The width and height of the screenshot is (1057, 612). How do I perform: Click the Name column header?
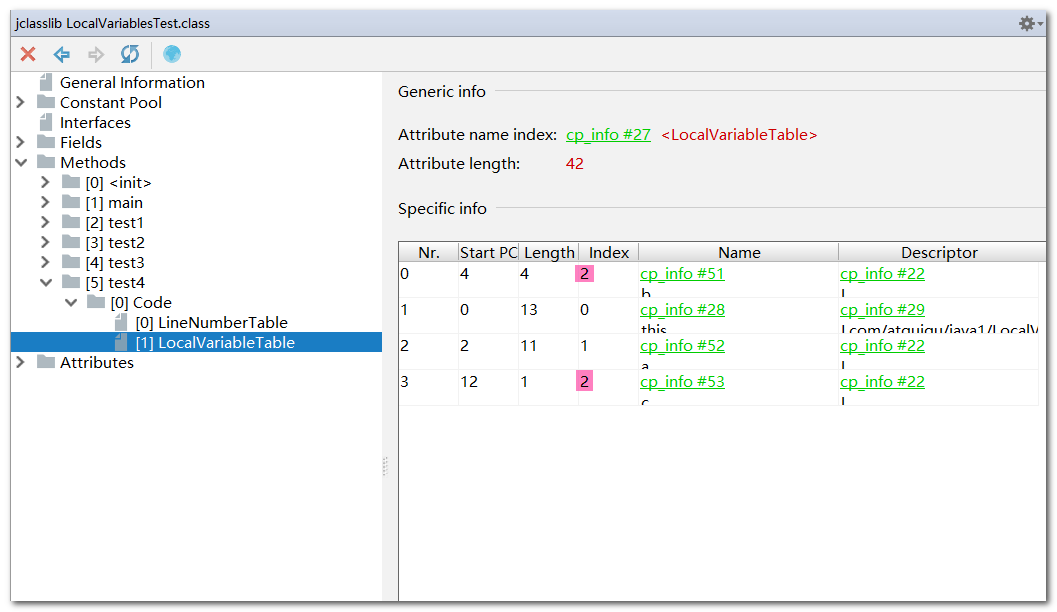(739, 252)
